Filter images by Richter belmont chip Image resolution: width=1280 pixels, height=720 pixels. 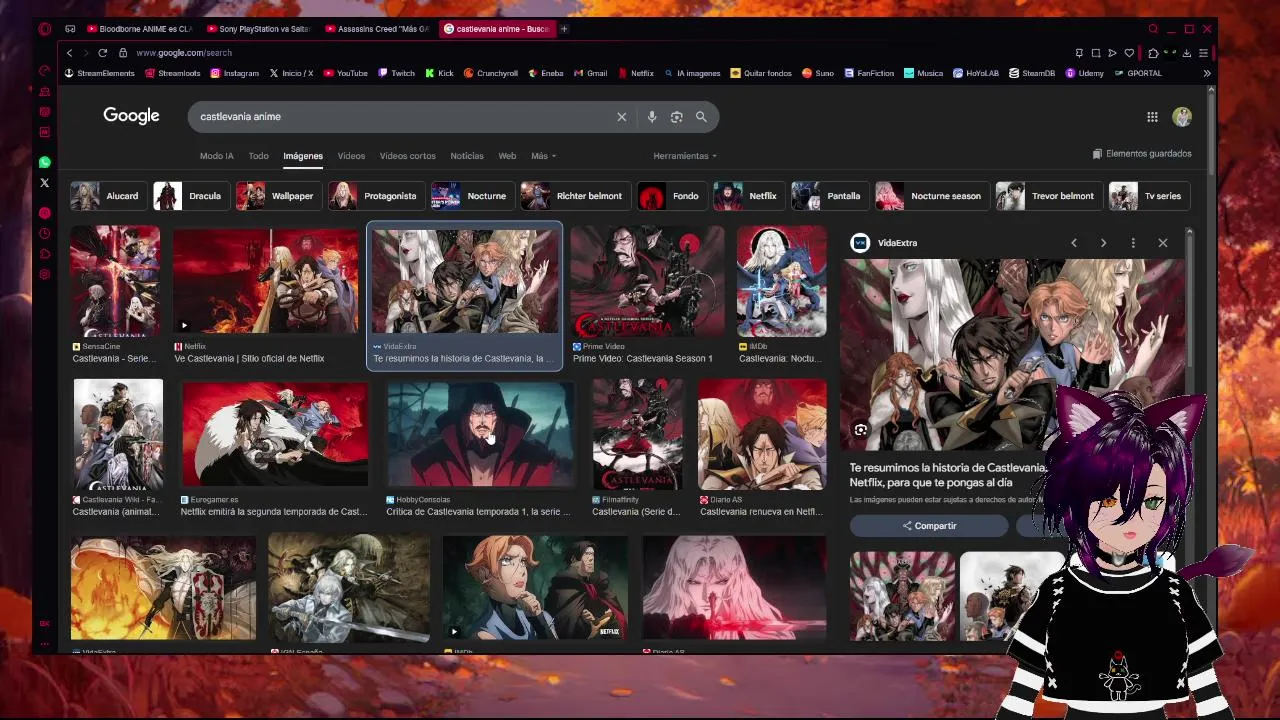(574, 196)
